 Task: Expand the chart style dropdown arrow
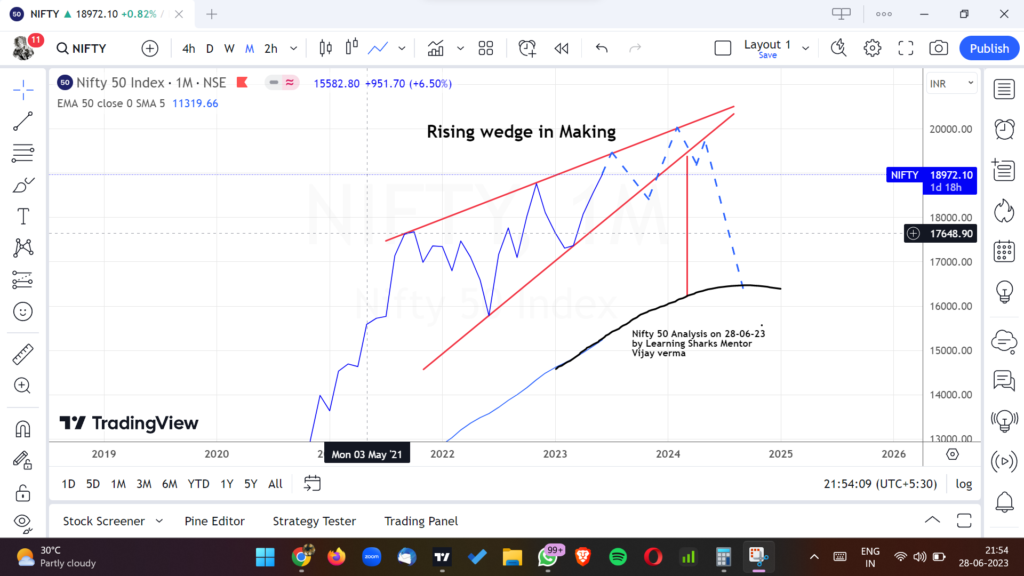pos(402,48)
